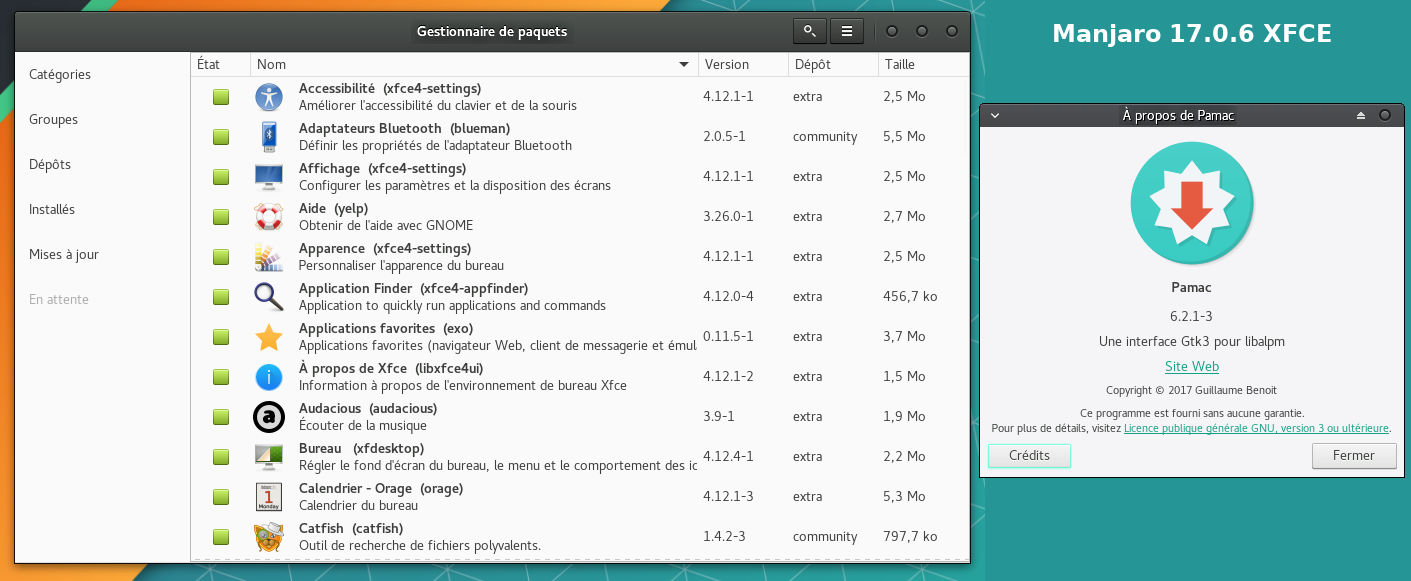Open the GNU public license link
1411x581 pixels.
[x=1256, y=428]
